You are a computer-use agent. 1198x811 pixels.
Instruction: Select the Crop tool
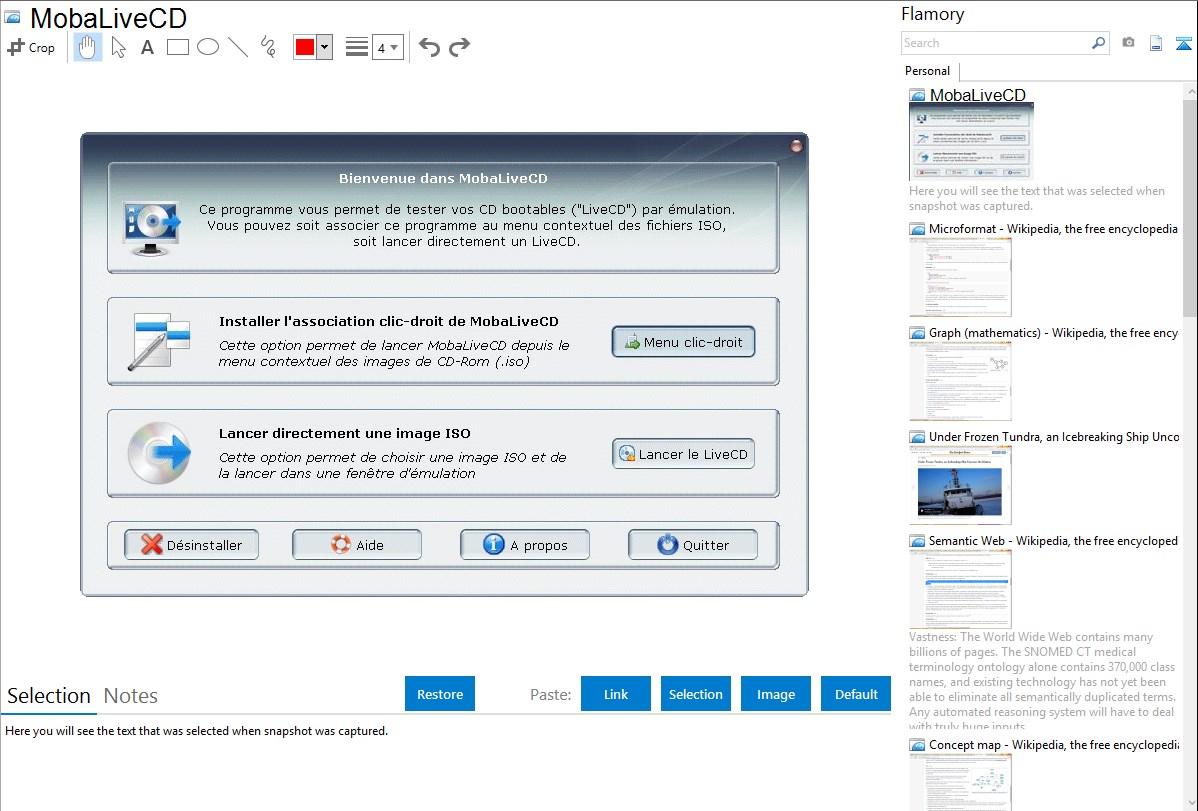click(31, 47)
